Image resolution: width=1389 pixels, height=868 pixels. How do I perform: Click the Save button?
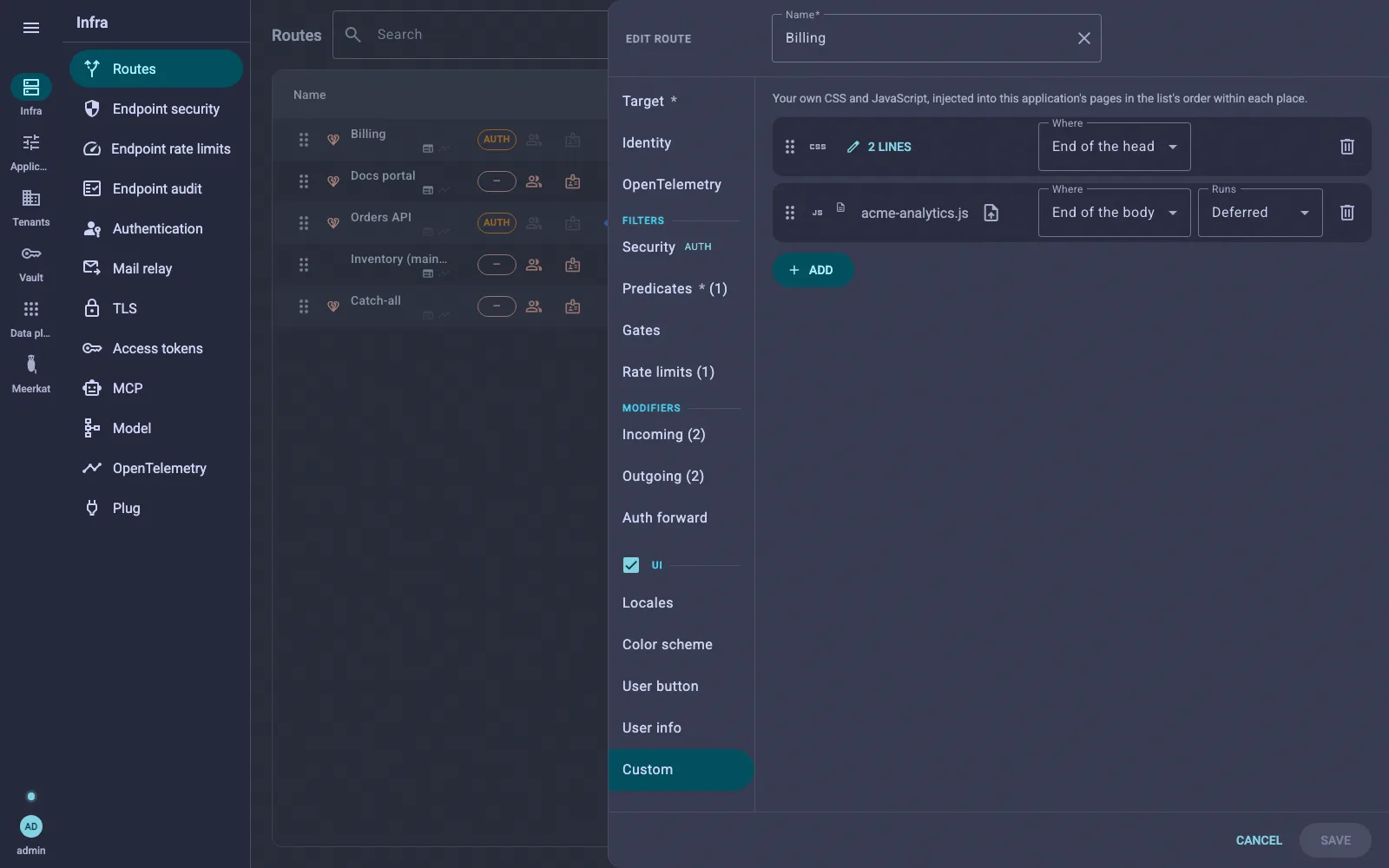coord(1335,840)
